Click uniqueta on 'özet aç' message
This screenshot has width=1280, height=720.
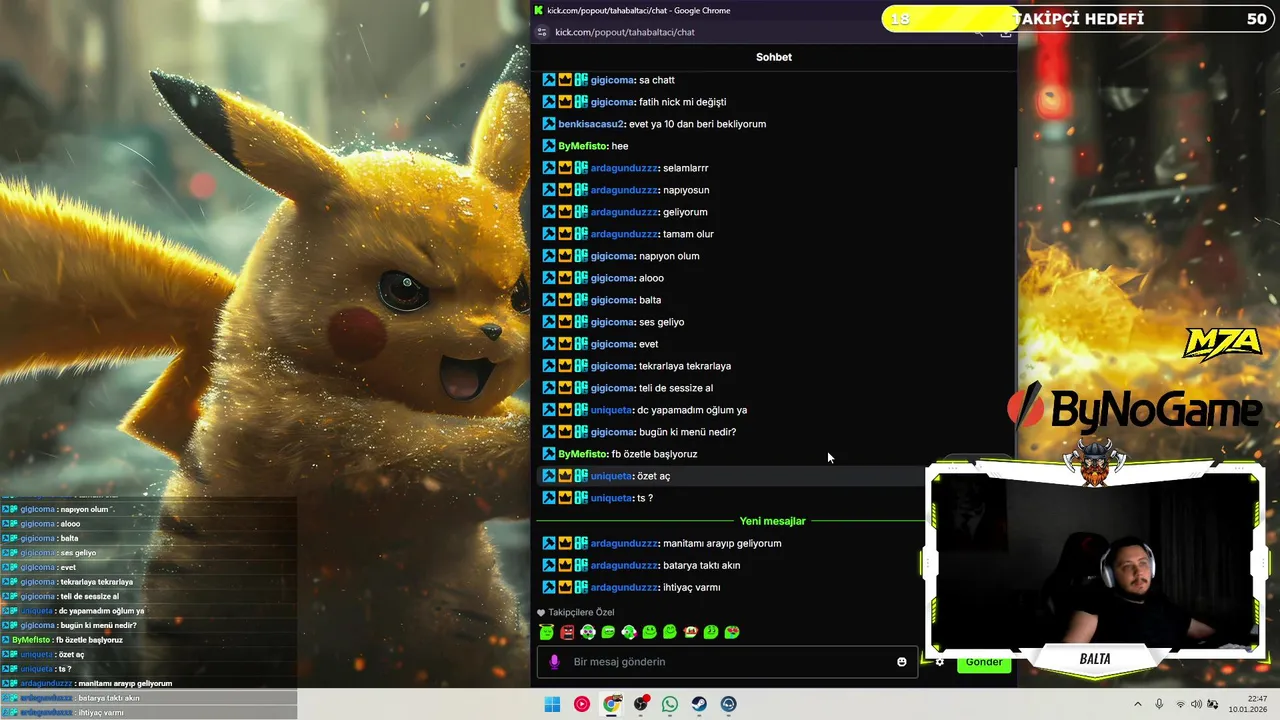click(x=611, y=476)
